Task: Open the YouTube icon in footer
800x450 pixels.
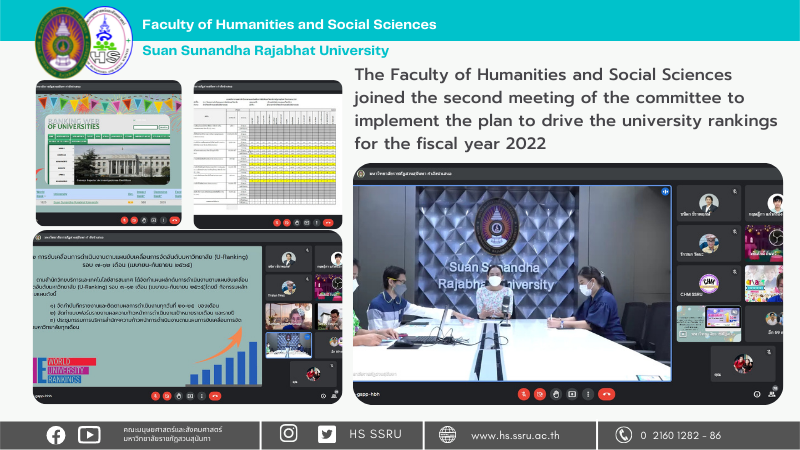Action: (89, 434)
